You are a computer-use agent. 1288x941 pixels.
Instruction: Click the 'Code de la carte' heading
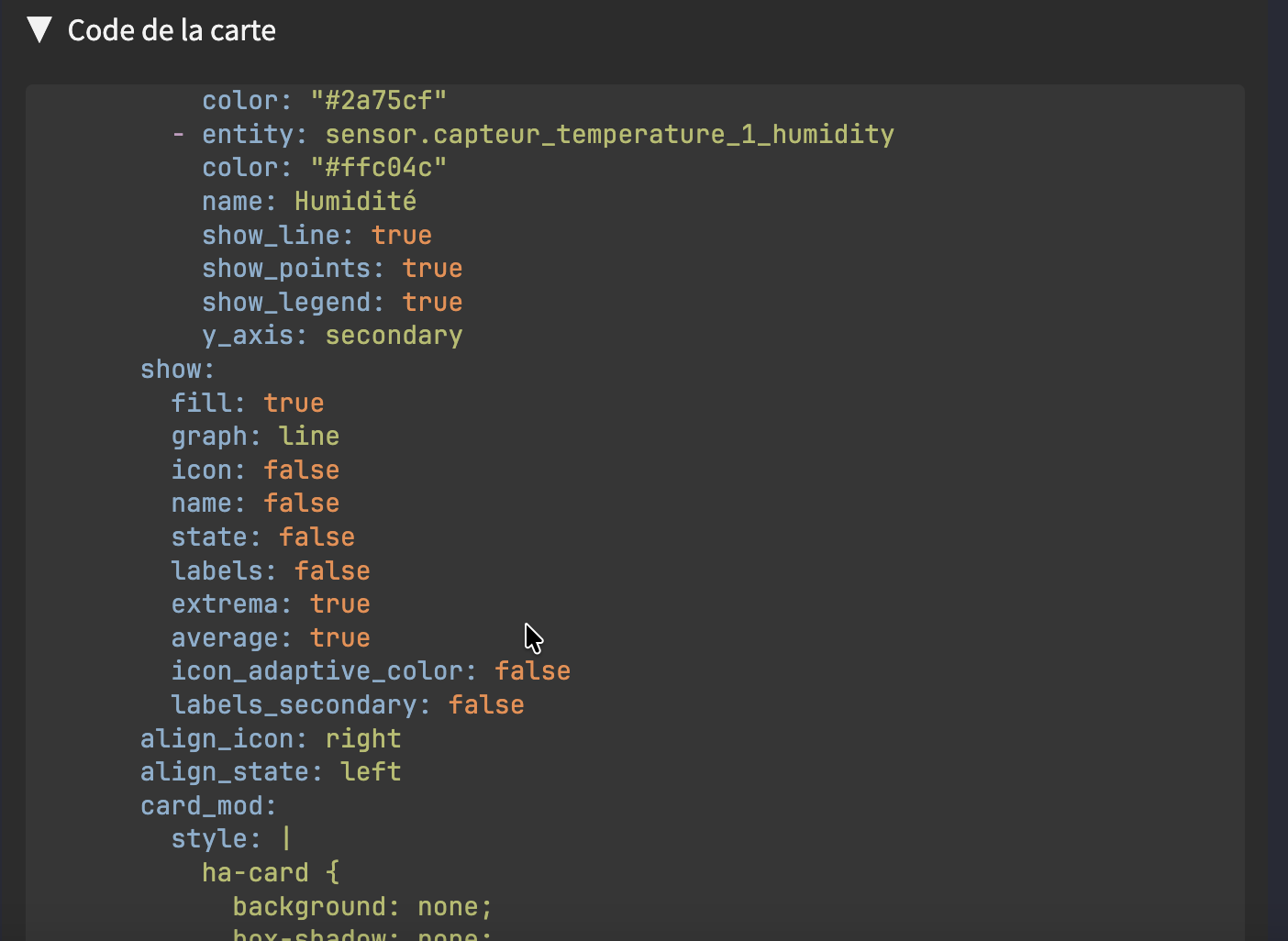click(x=172, y=30)
